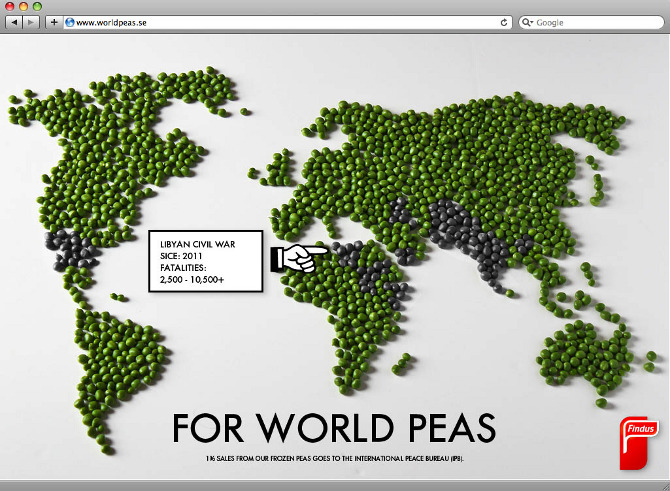Click the International Peace Bureau sales text
Screen dimensions: 670x491
coord(334,458)
